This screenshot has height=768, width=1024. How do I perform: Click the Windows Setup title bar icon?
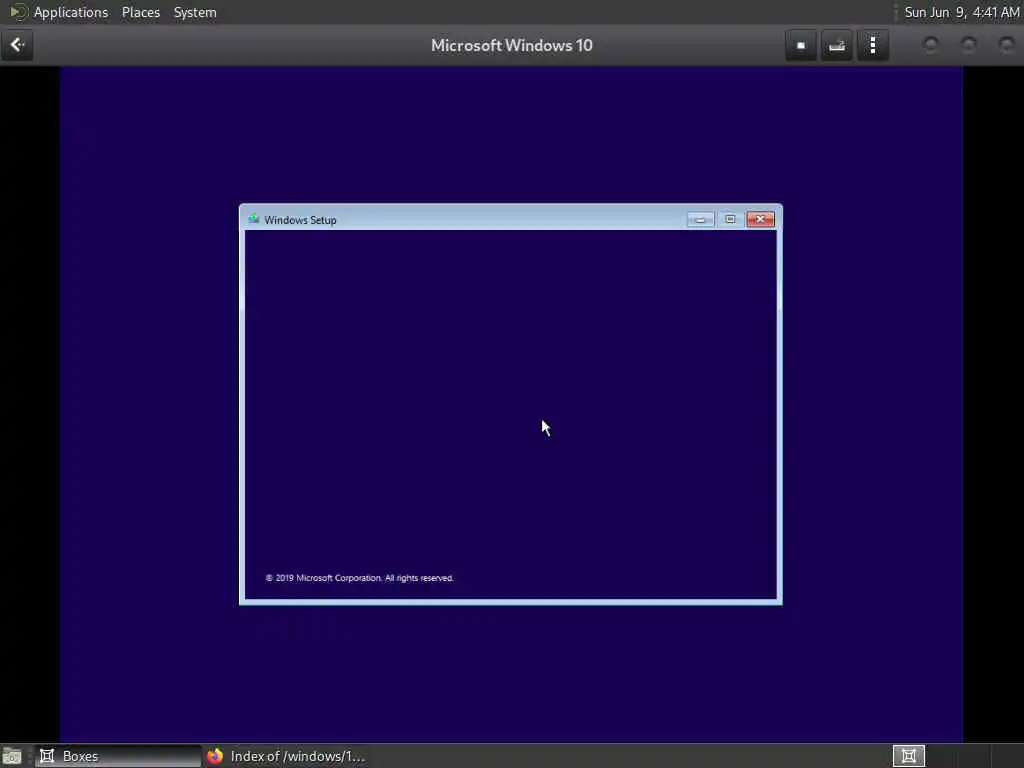tap(253, 219)
